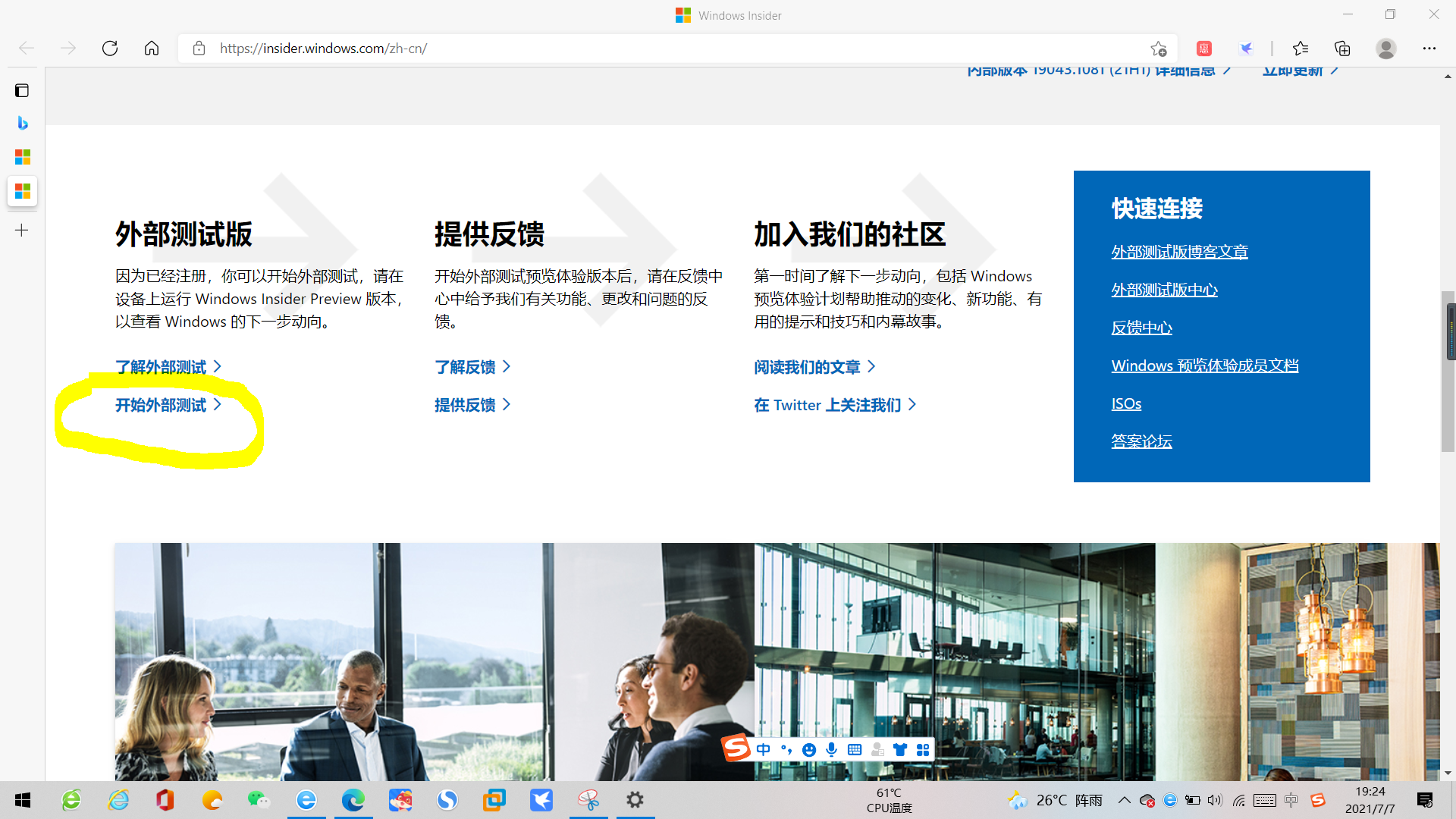
Task: Open the browser profile avatar
Action: click(x=1386, y=49)
